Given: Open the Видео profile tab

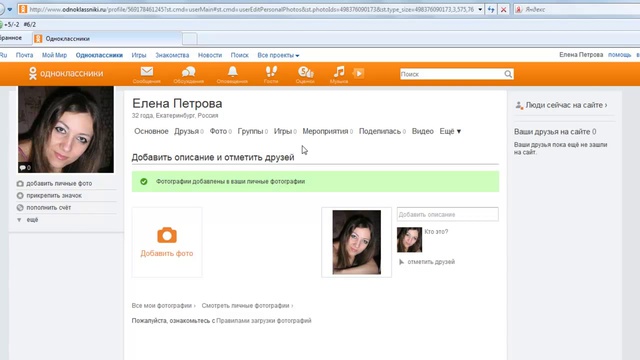Looking at the screenshot, I should coord(422,131).
